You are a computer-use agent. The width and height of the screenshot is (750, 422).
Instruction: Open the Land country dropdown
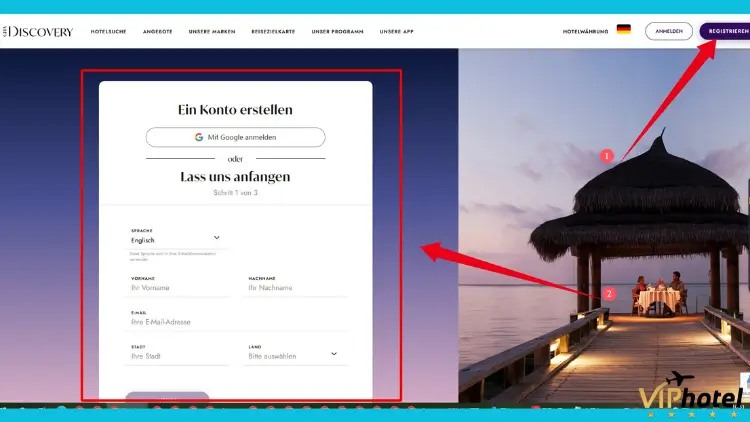333,354
